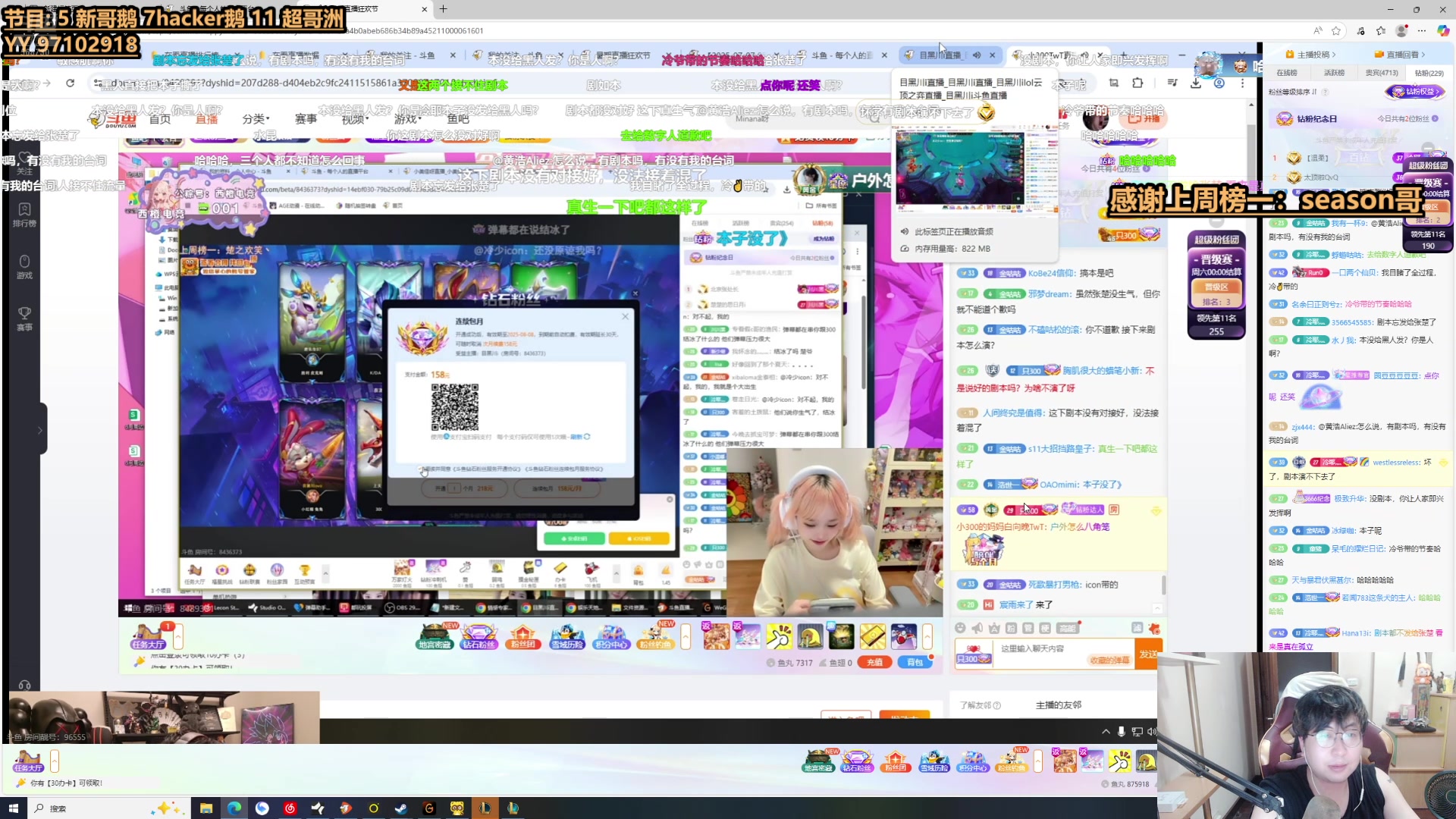
Task: Click the 只300 fan badge selector
Action: coord(974,655)
